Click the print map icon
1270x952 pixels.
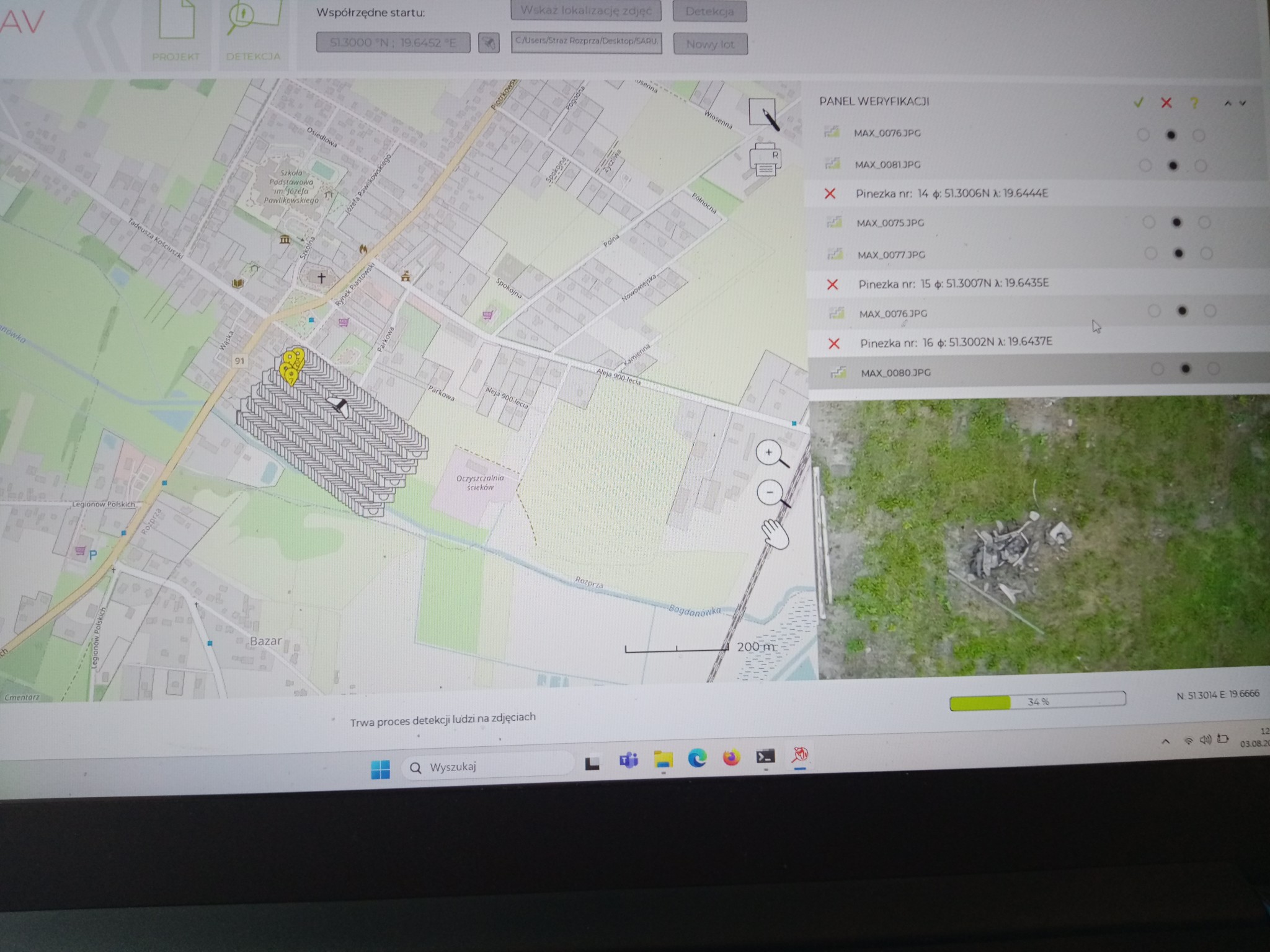(x=765, y=159)
